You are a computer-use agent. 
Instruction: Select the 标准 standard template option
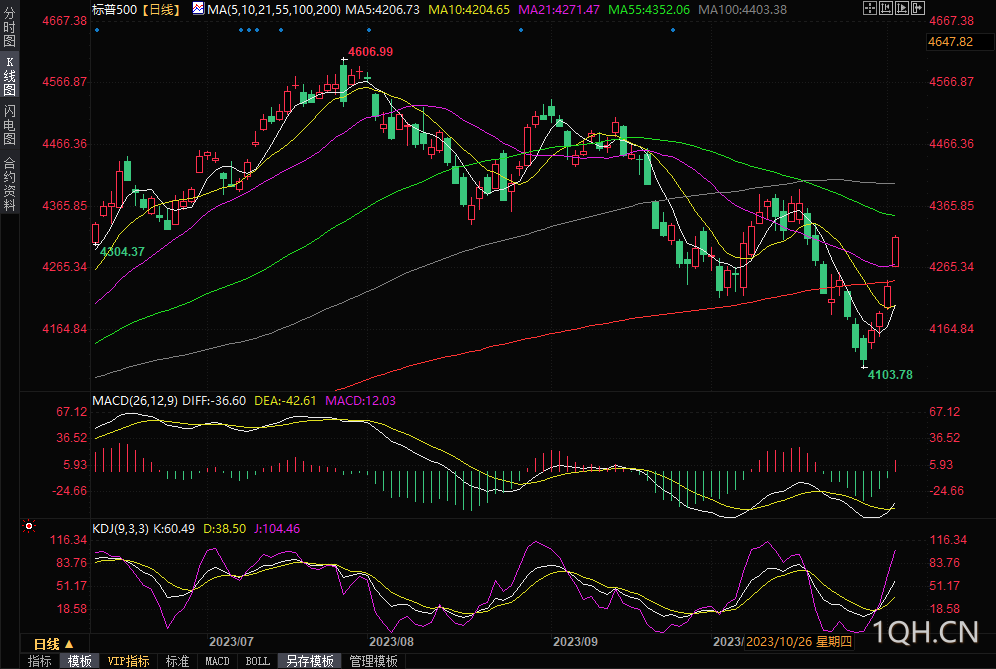pos(177,661)
